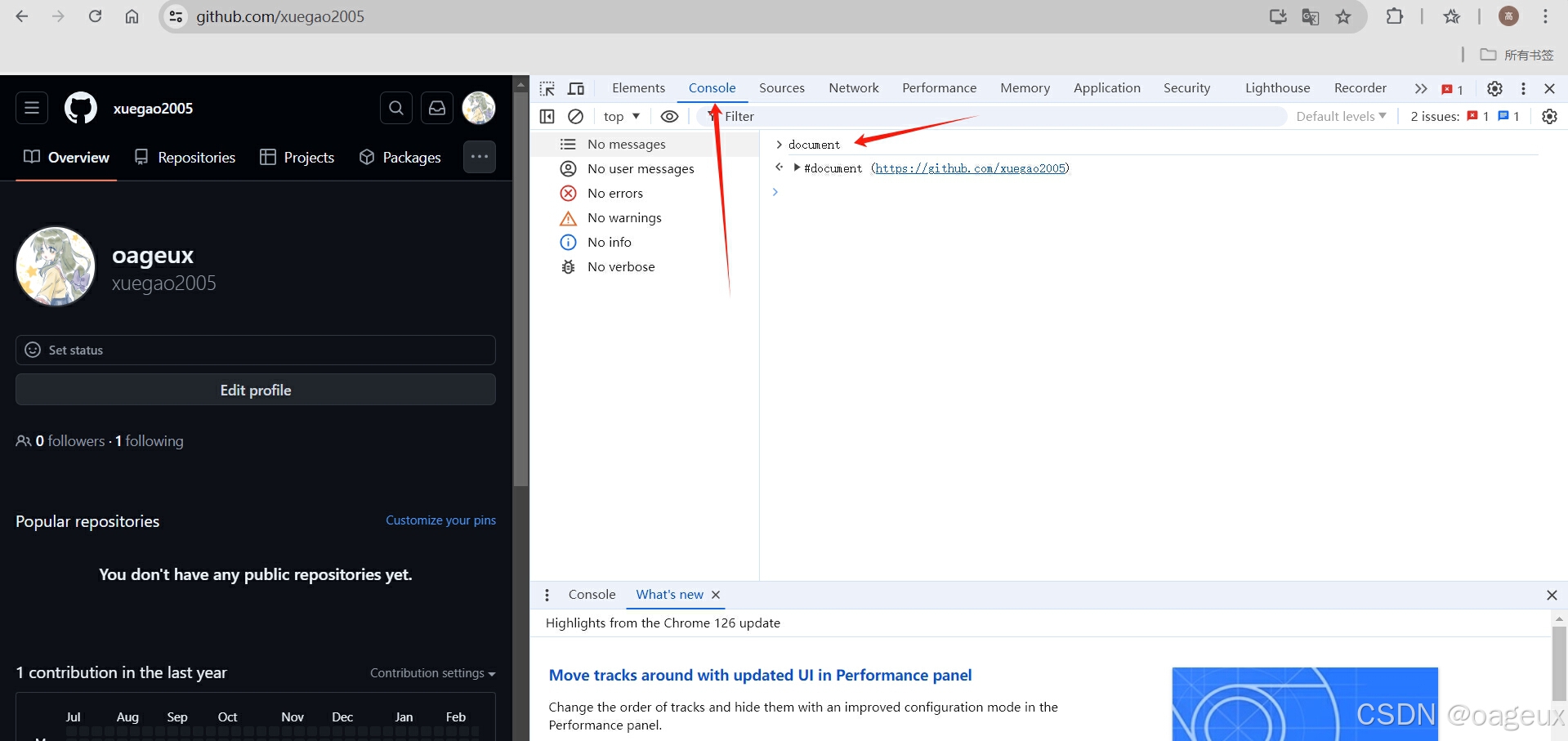The image size is (1568, 741).
Task: Click the Set status button
Action: [x=256, y=350]
